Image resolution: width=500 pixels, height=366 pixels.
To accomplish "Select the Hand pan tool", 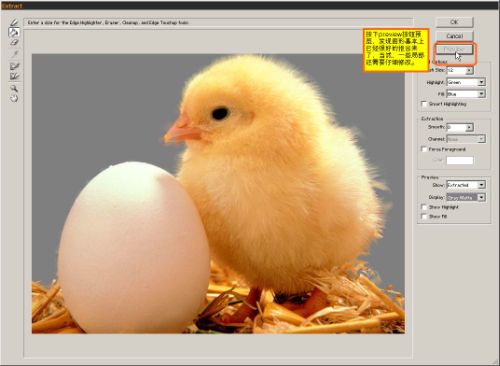I will click(x=14, y=98).
